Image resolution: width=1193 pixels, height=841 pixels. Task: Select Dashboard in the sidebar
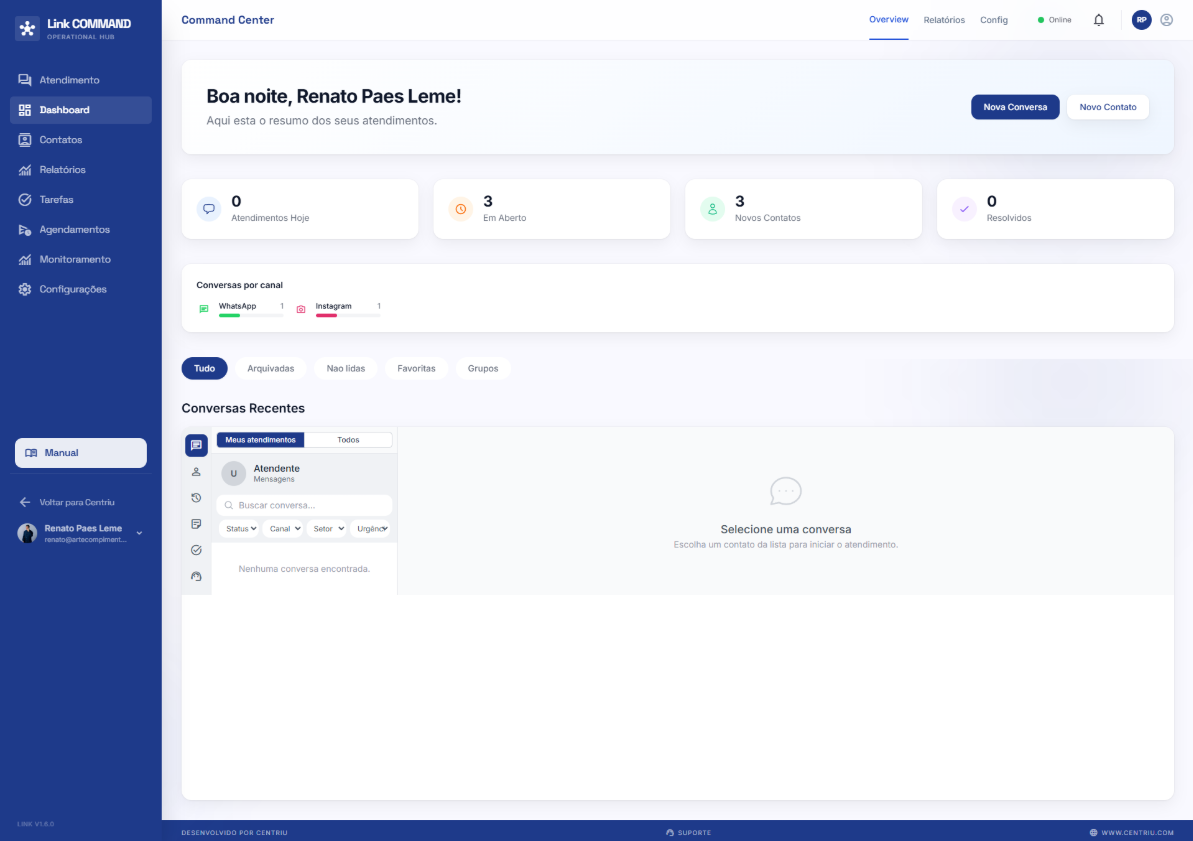coord(81,110)
